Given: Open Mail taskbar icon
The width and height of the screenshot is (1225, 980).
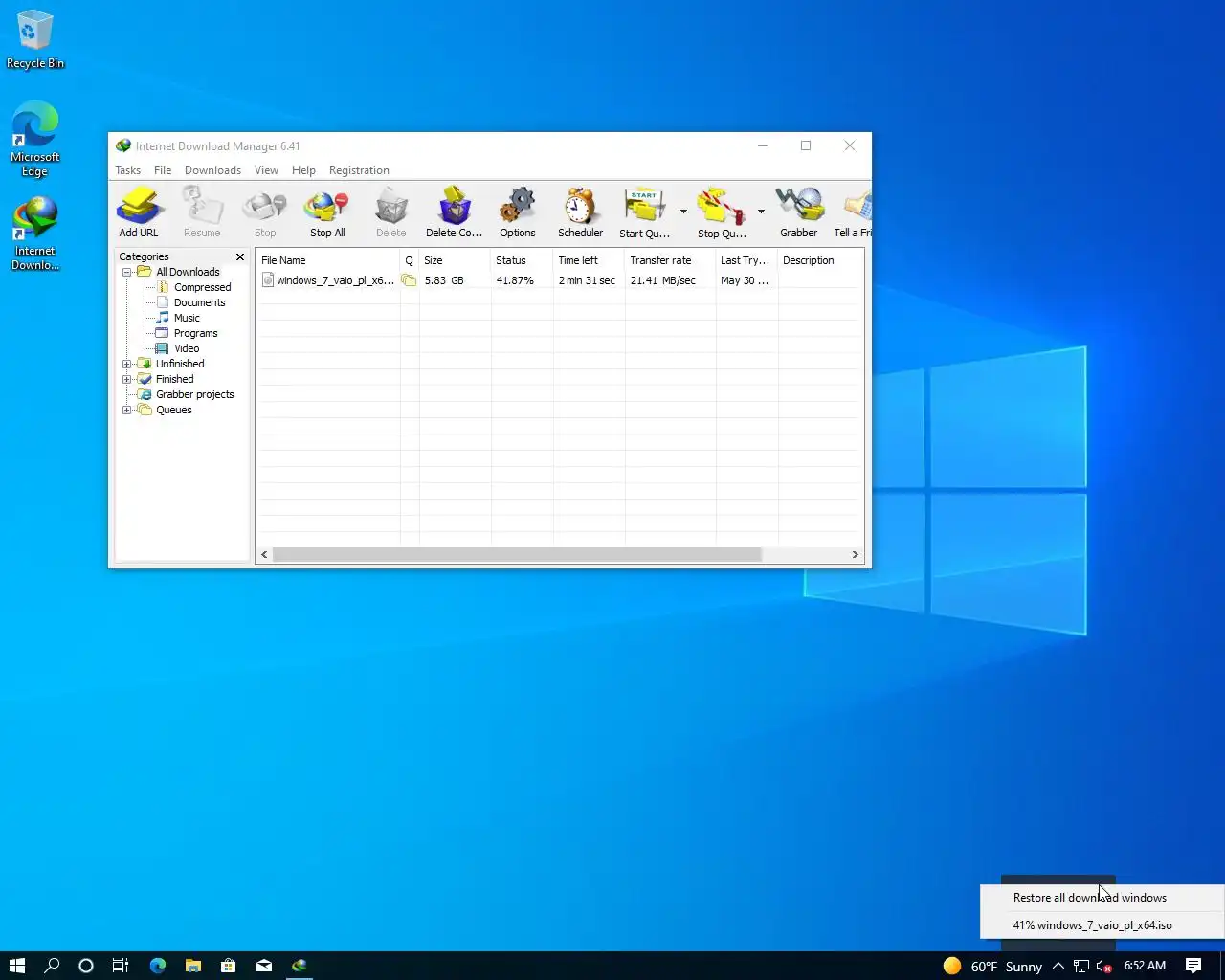Looking at the screenshot, I should [263, 966].
